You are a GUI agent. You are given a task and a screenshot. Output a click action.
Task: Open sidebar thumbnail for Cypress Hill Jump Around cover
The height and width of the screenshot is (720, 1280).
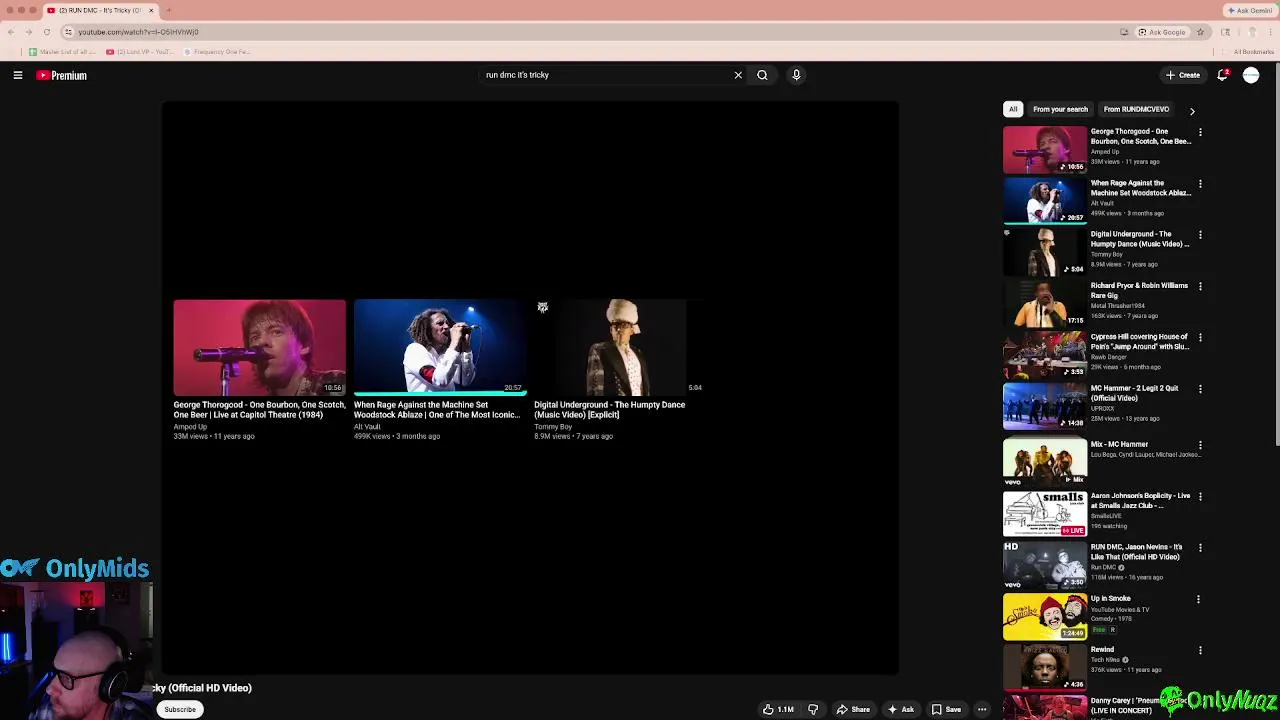[x=1045, y=354]
